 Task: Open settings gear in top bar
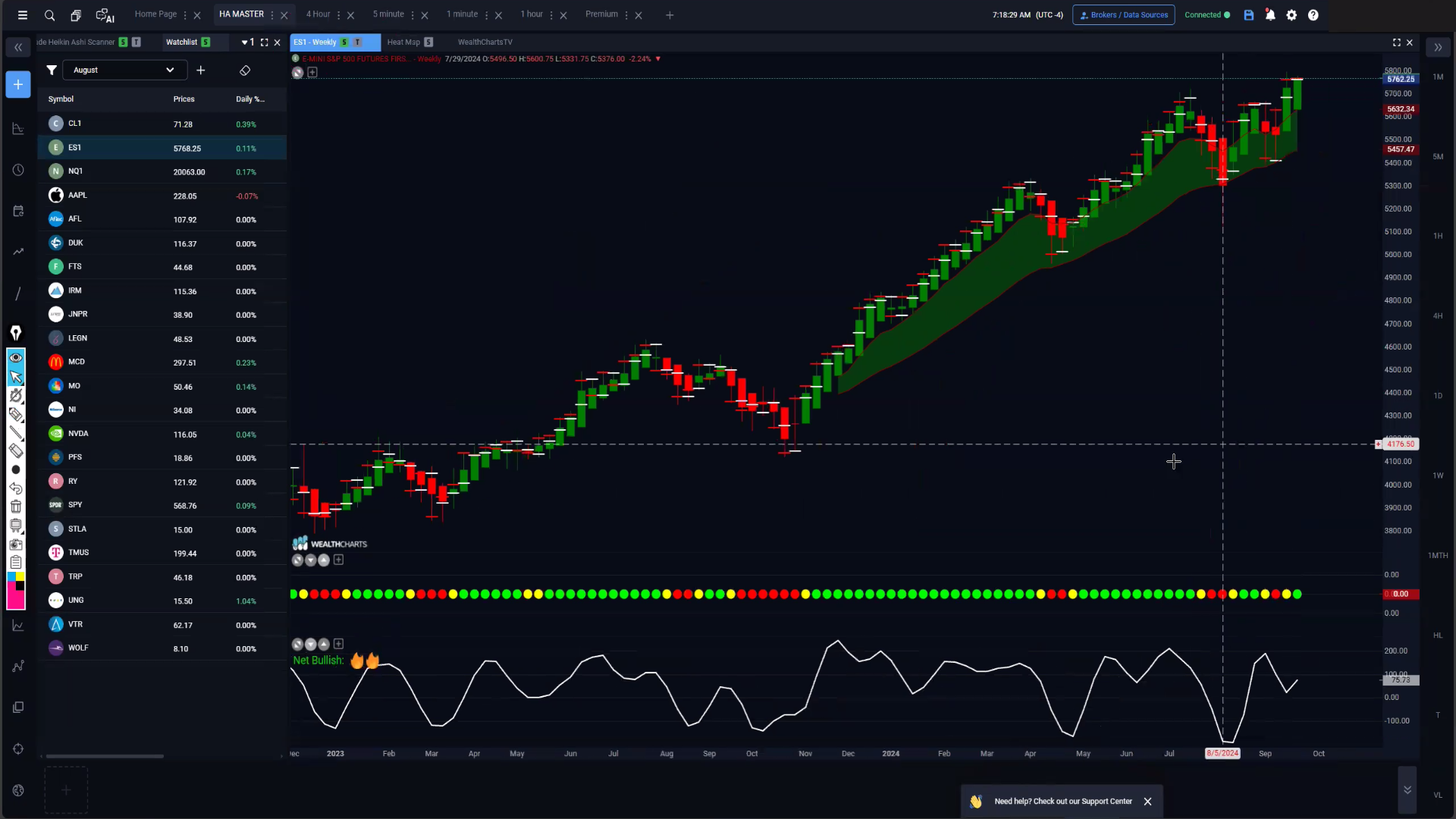[1291, 15]
